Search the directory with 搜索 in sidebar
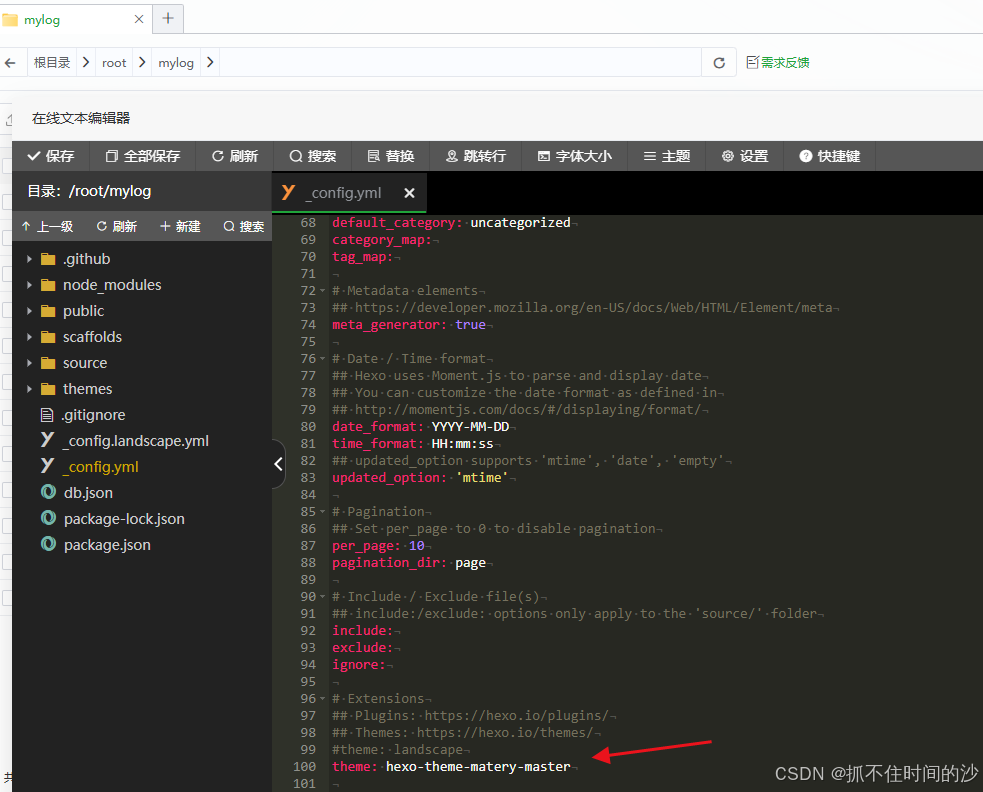Viewport: 983px width, 792px height. click(244, 226)
